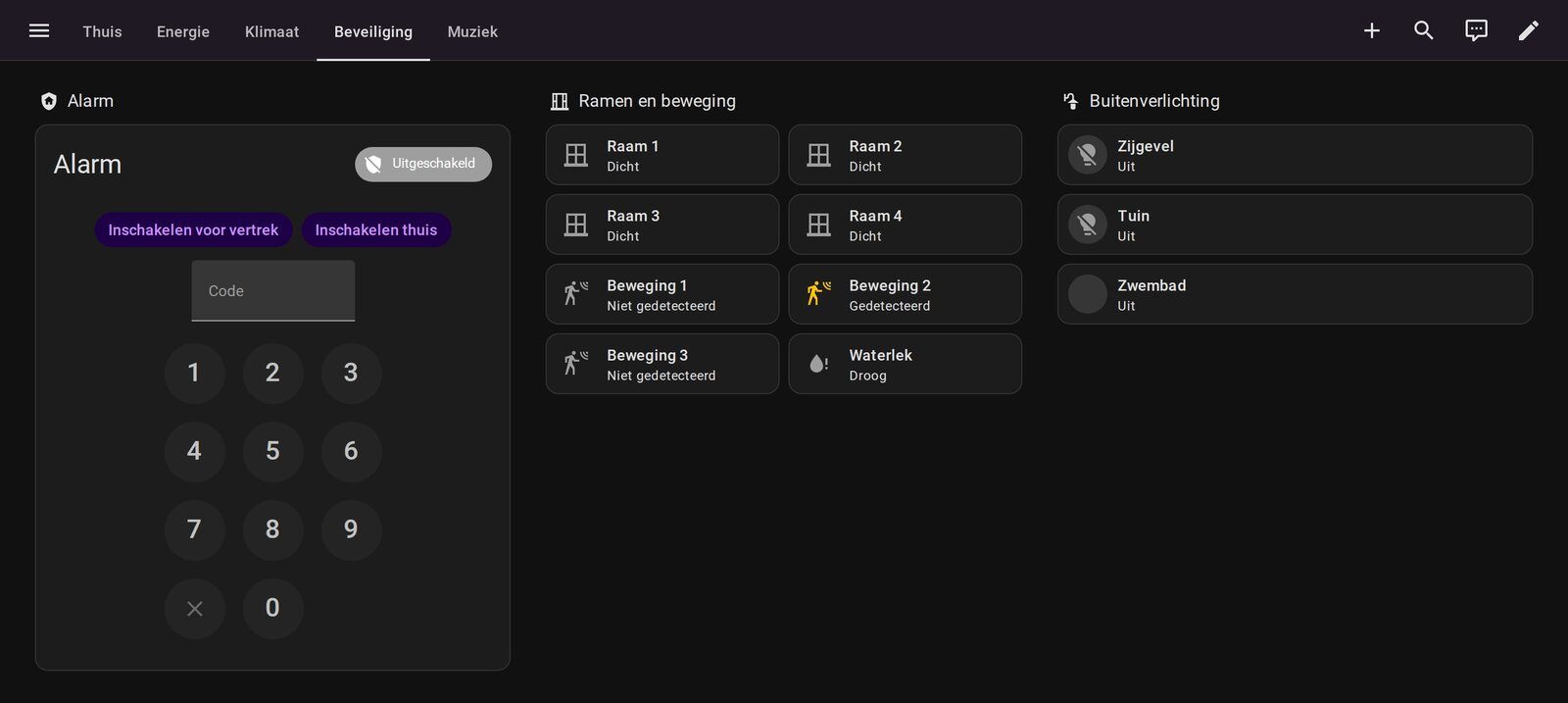1568x703 pixels.
Task: Click the Raam 3 window icon
Action: (x=576, y=225)
